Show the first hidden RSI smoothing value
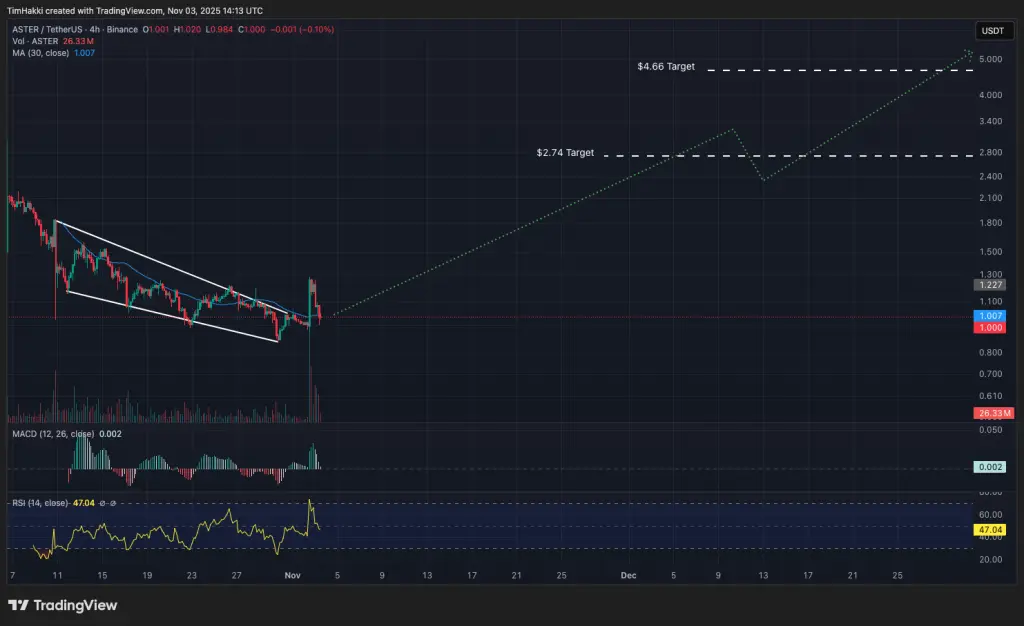Screen dimensions: 1024x626 pos(102,503)
